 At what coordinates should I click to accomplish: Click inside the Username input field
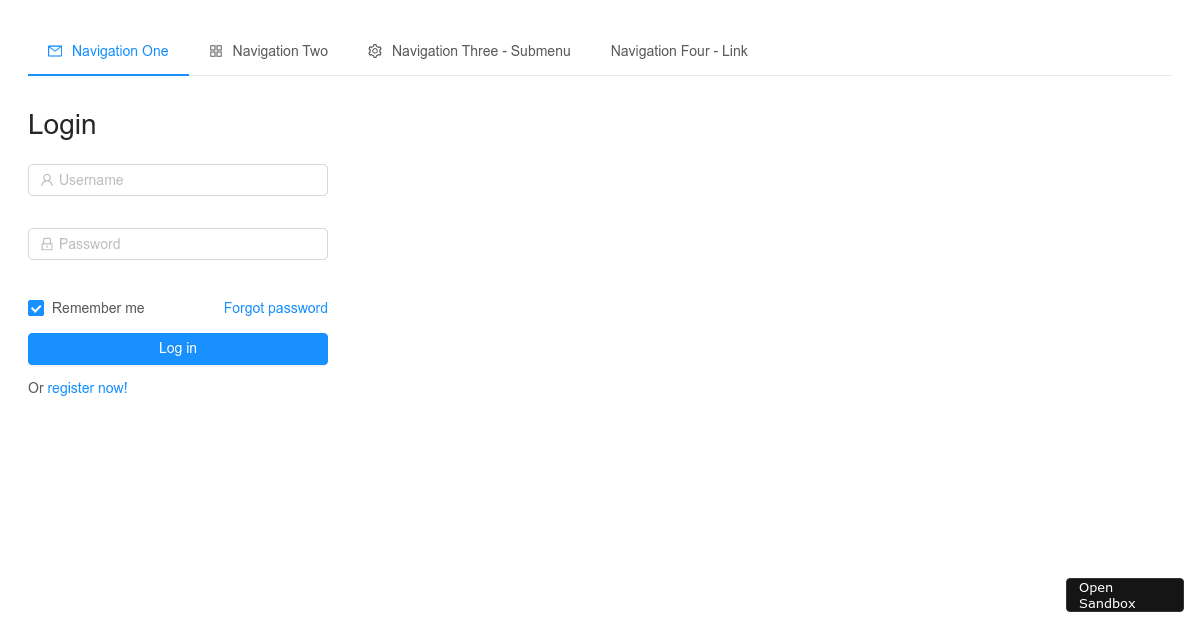[178, 180]
